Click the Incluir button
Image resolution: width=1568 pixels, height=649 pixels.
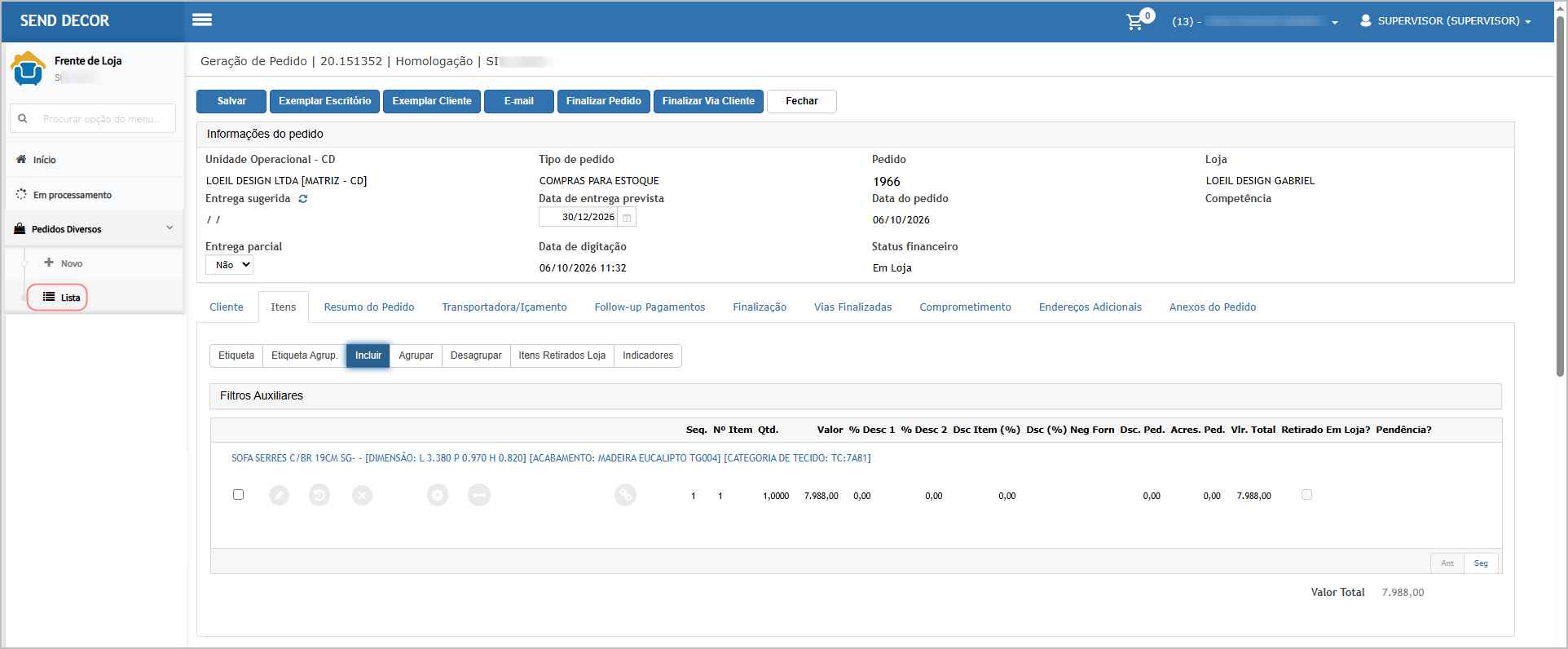368,355
